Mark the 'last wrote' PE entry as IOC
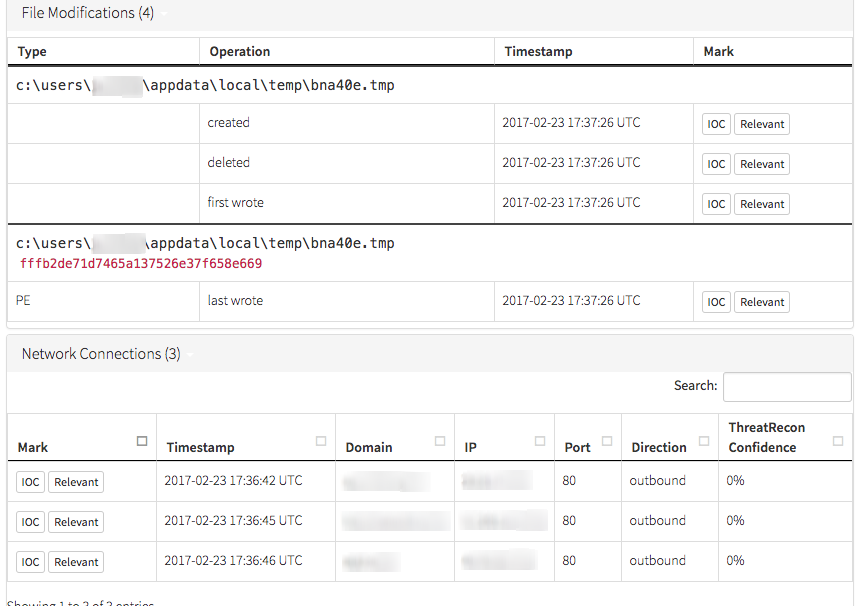 tap(716, 302)
